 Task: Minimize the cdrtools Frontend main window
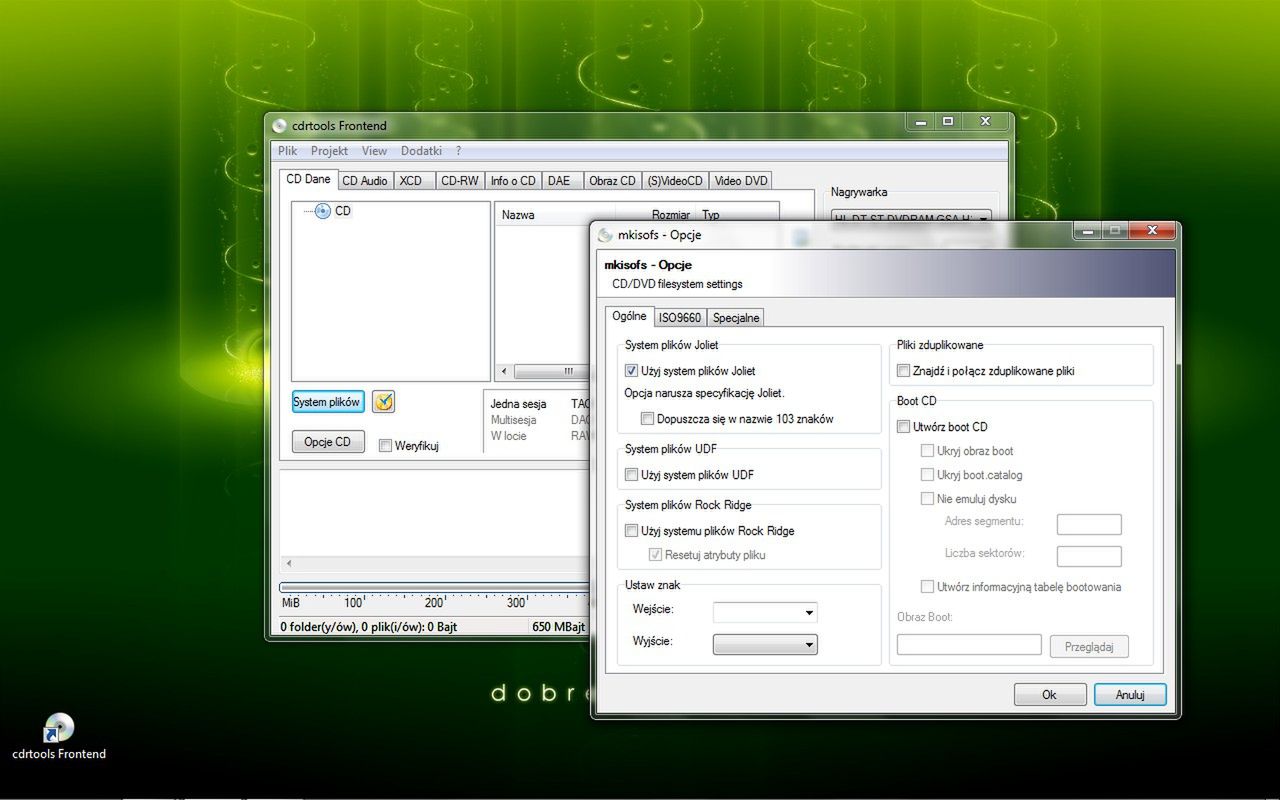coord(920,121)
